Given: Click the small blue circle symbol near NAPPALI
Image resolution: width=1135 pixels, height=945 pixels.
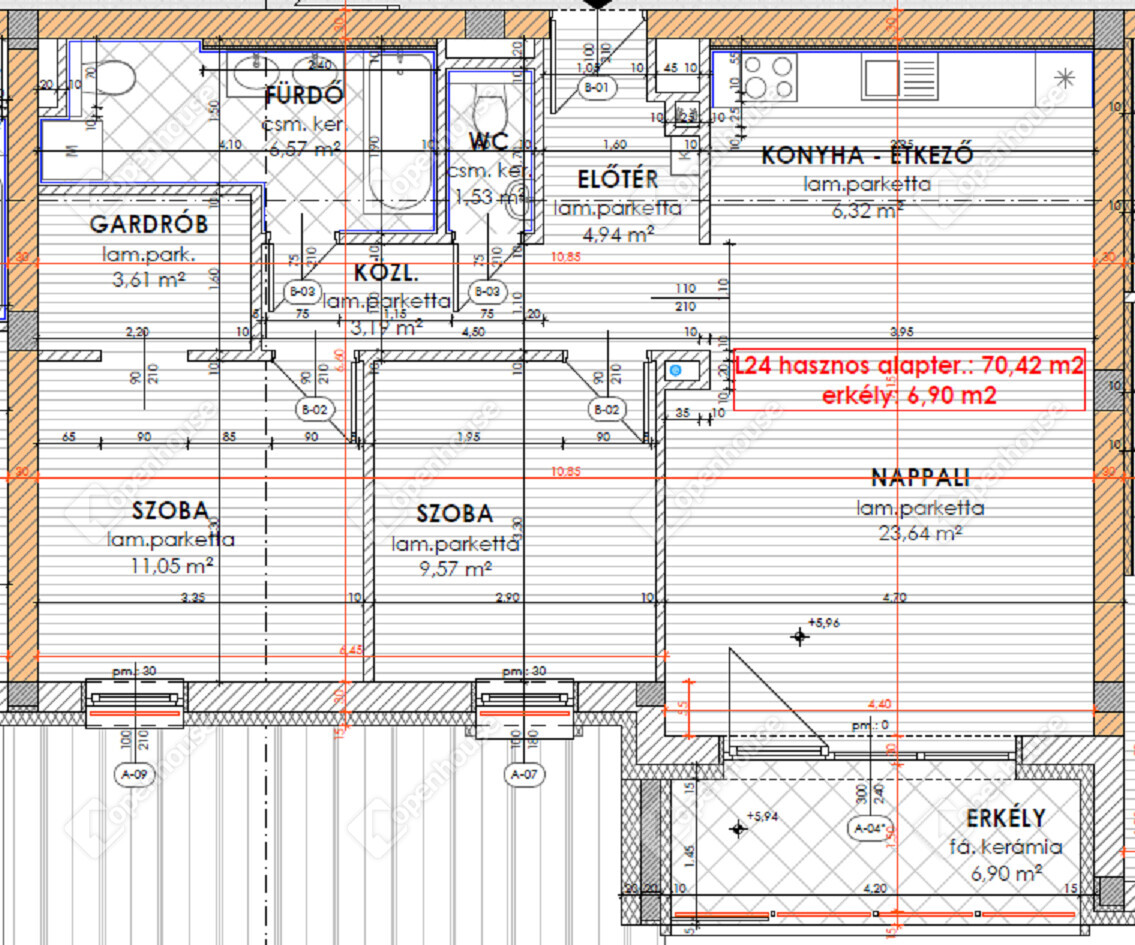Looking at the screenshot, I should 675,371.
